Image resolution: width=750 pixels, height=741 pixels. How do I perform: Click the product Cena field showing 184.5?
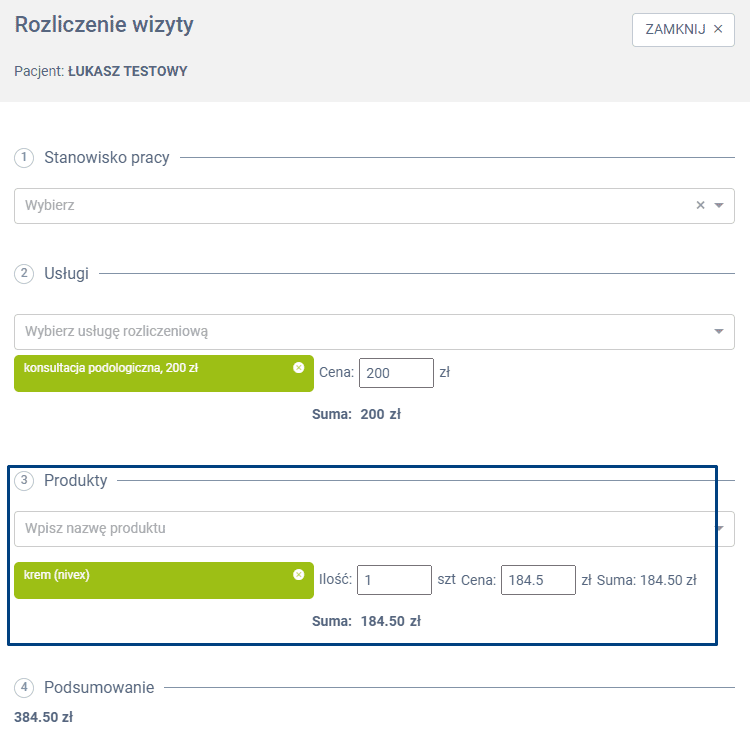tap(537, 580)
